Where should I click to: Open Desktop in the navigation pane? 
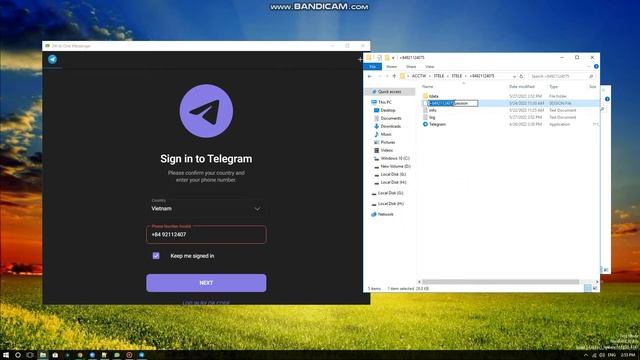(388, 110)
